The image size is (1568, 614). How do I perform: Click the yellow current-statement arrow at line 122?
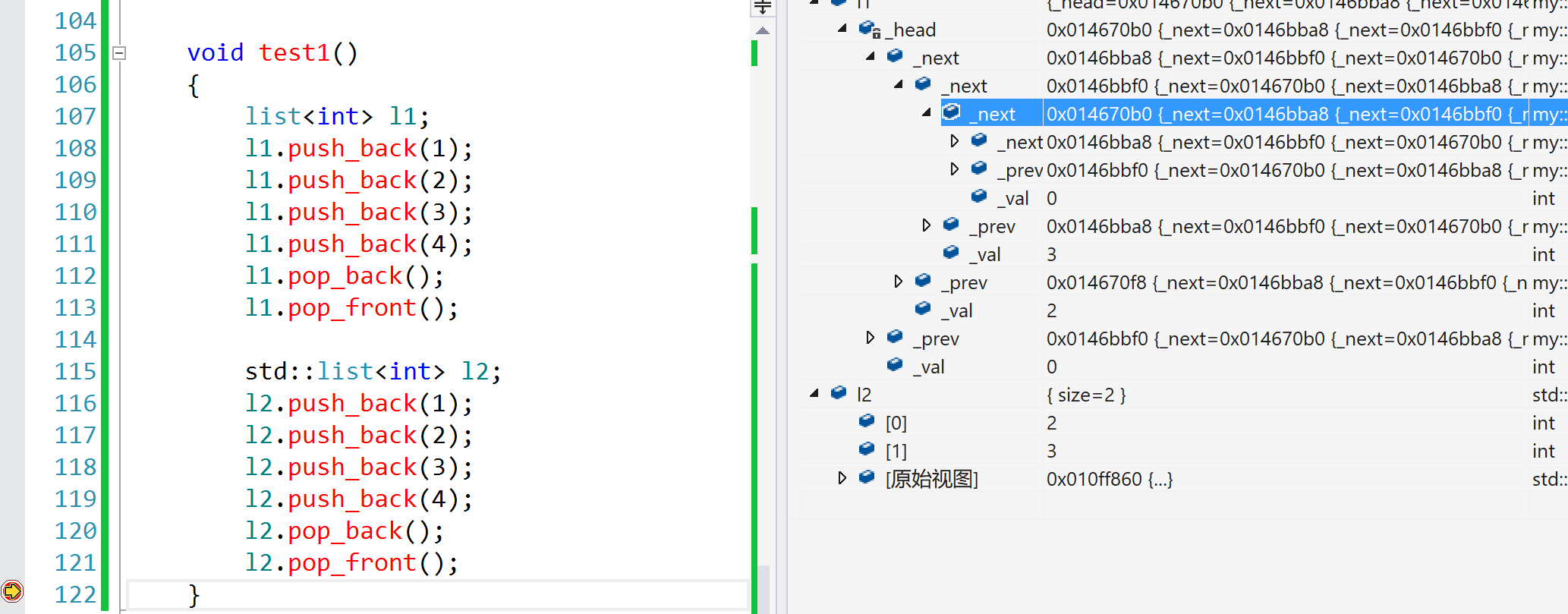click(x=12, y=590)
